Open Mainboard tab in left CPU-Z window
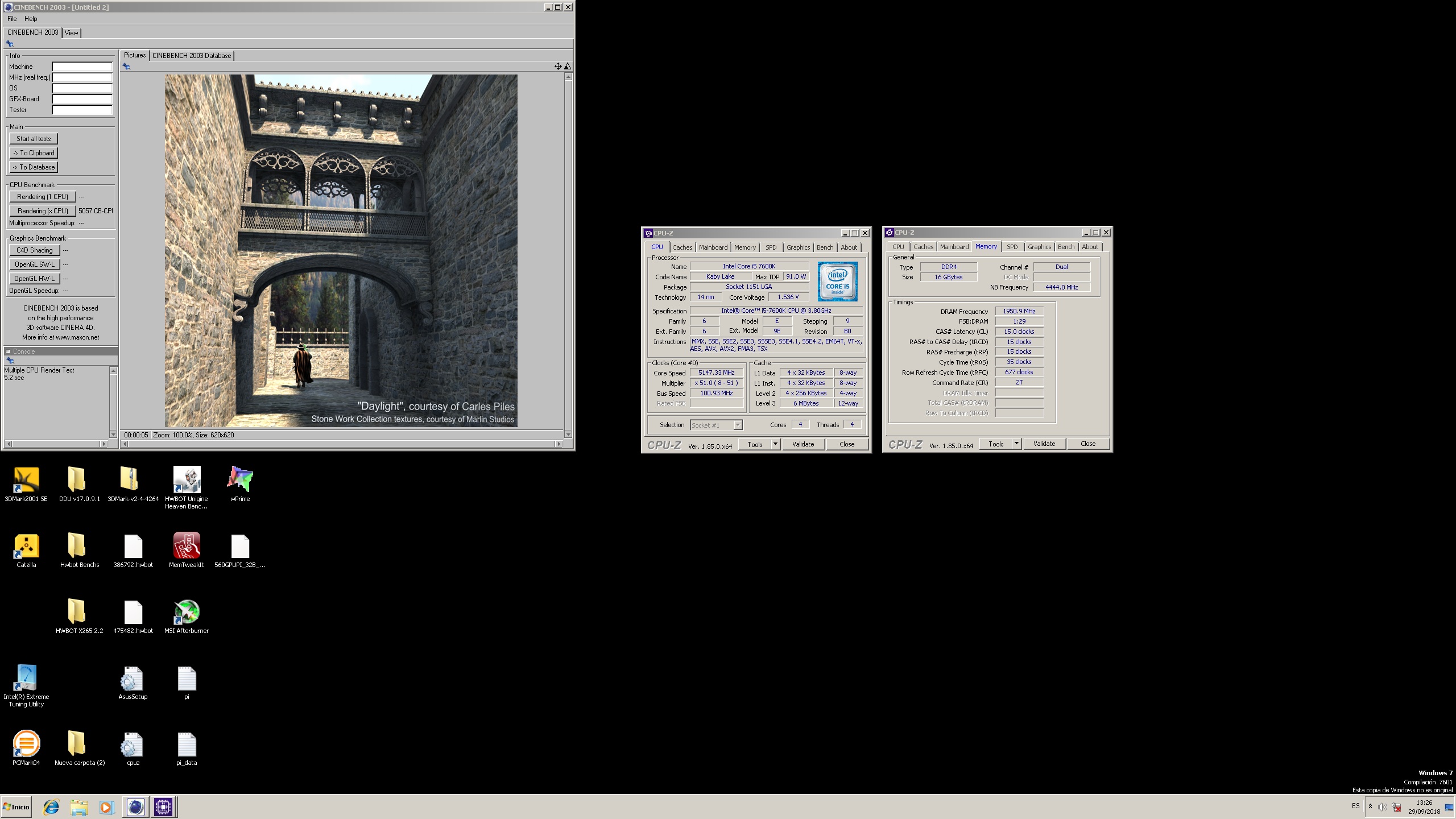1456x819 pixels. (713, 247)
